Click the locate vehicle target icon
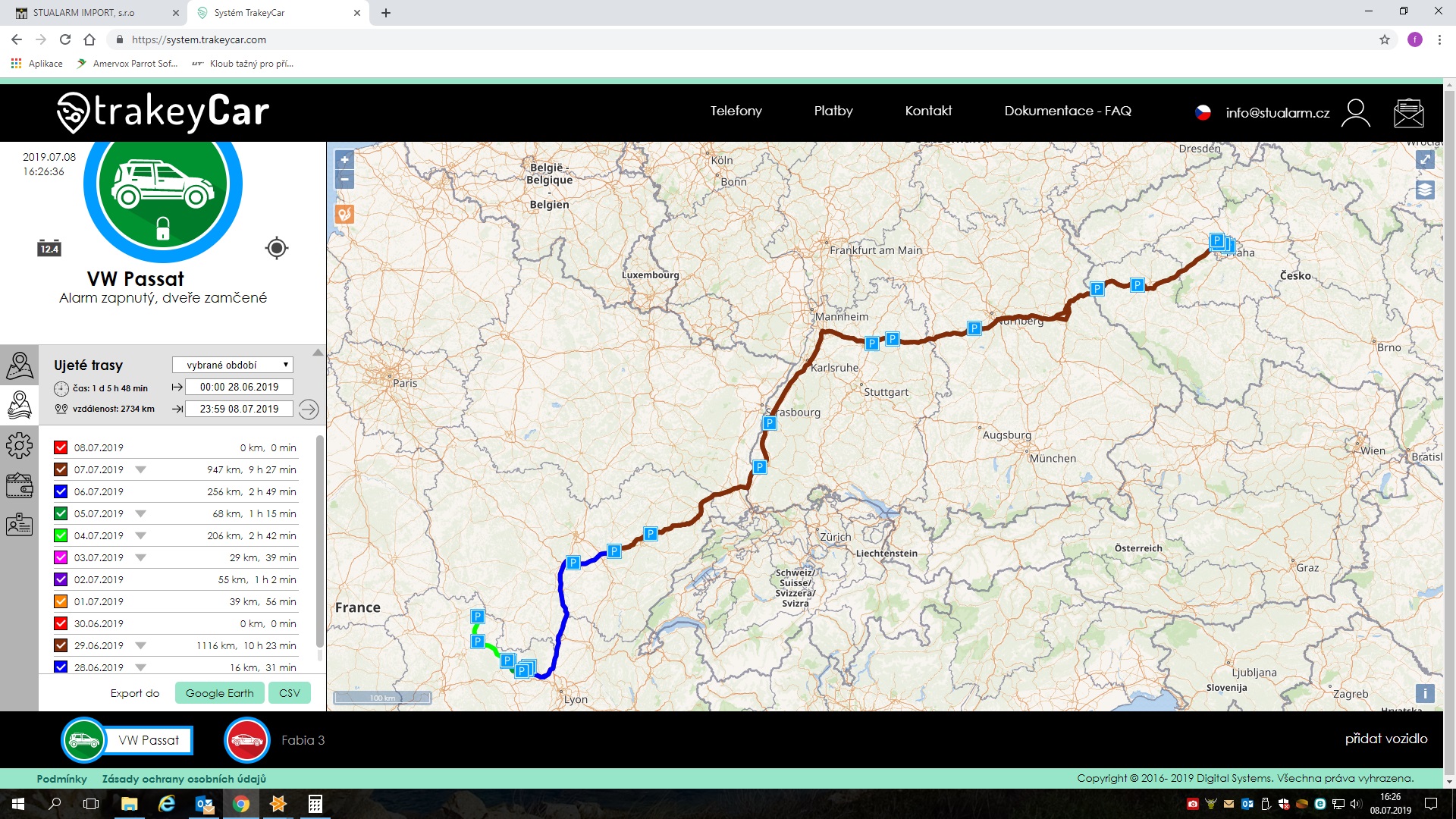Image resolution: width=1456 pixels, height=819 pixels. [277, 248]
